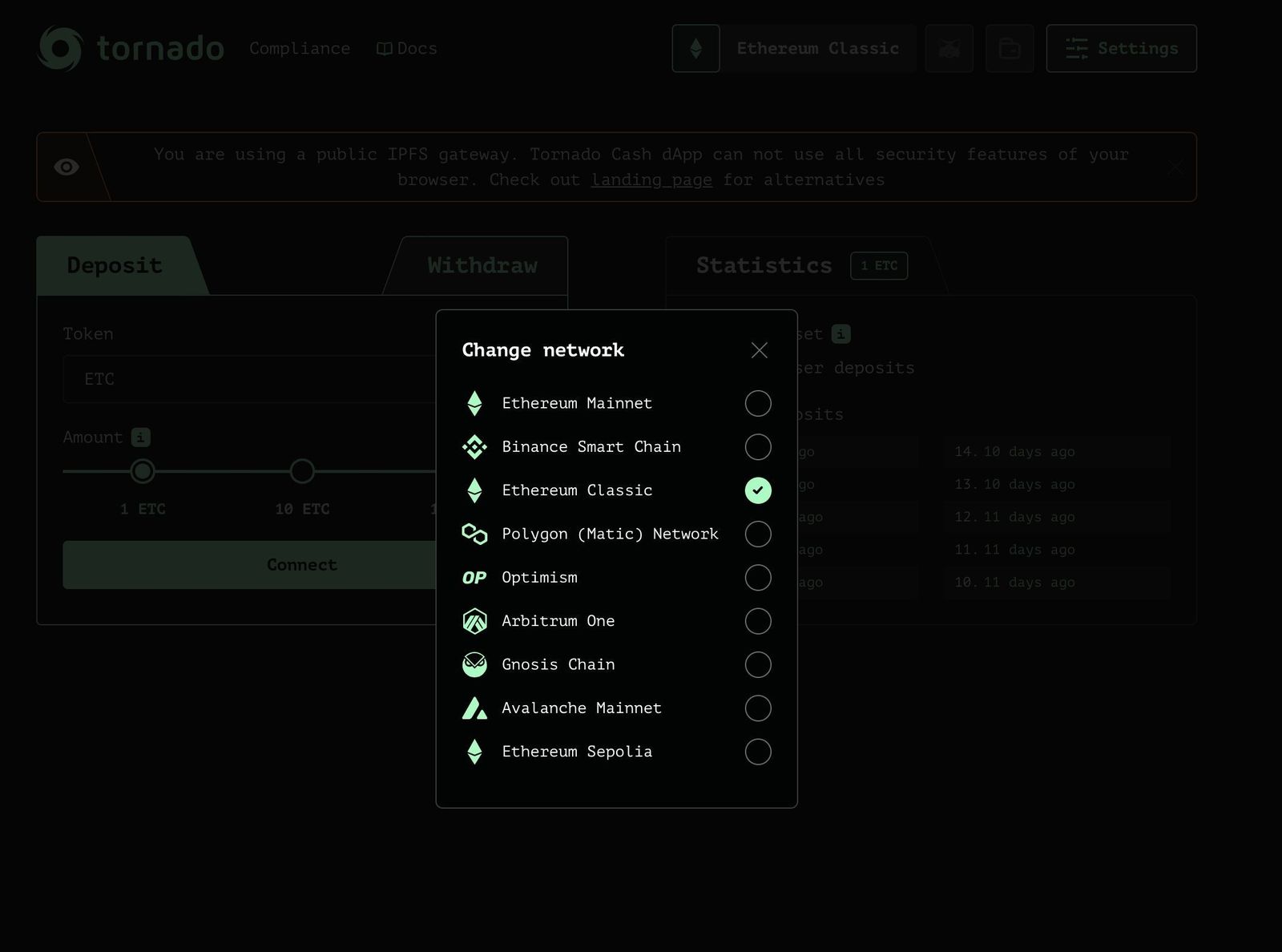Click the Avalanche Mainnet logo icon
The height and width of the screenshot is (952, 1282).
[x=474, y=708]
